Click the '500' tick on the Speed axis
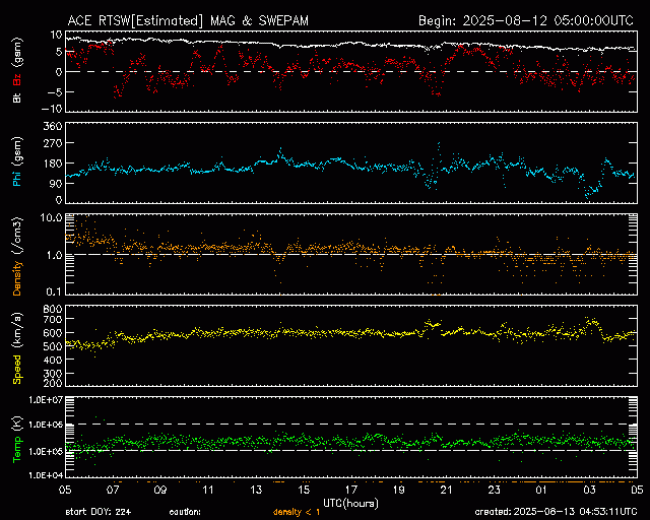Viewport: 650px width, 520px height. pos(53,346)
